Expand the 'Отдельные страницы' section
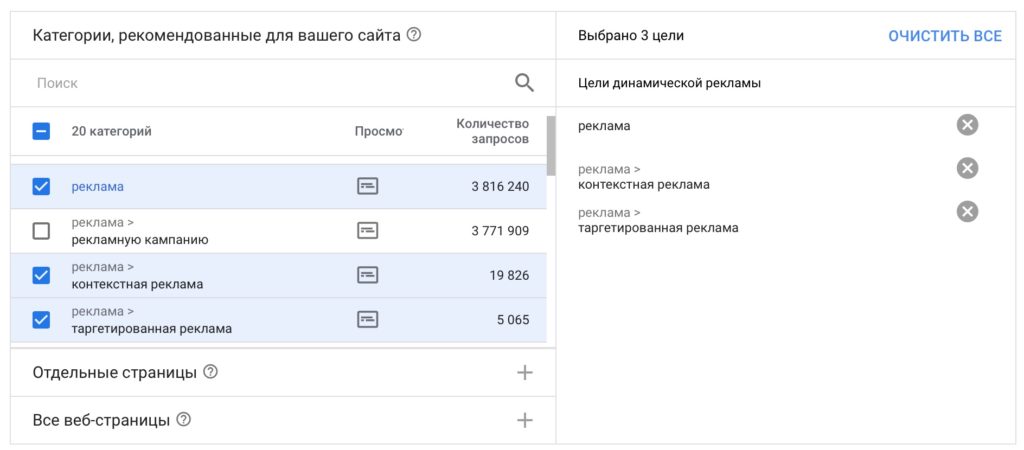Image resolution: width=1024 pixels, height=450 pixels. click(x=524, y=373)
